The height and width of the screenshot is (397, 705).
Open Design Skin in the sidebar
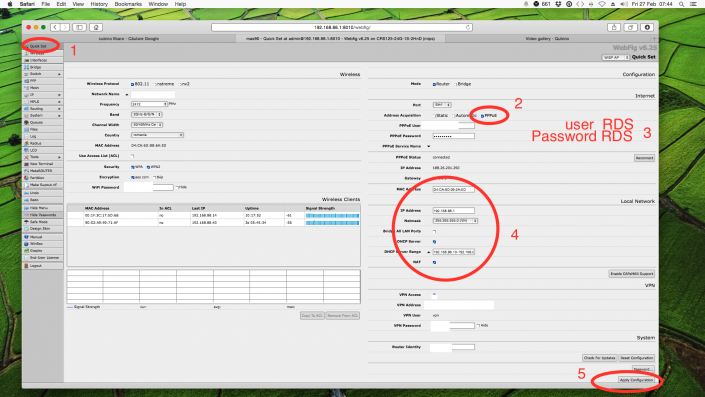coord(43,228)
